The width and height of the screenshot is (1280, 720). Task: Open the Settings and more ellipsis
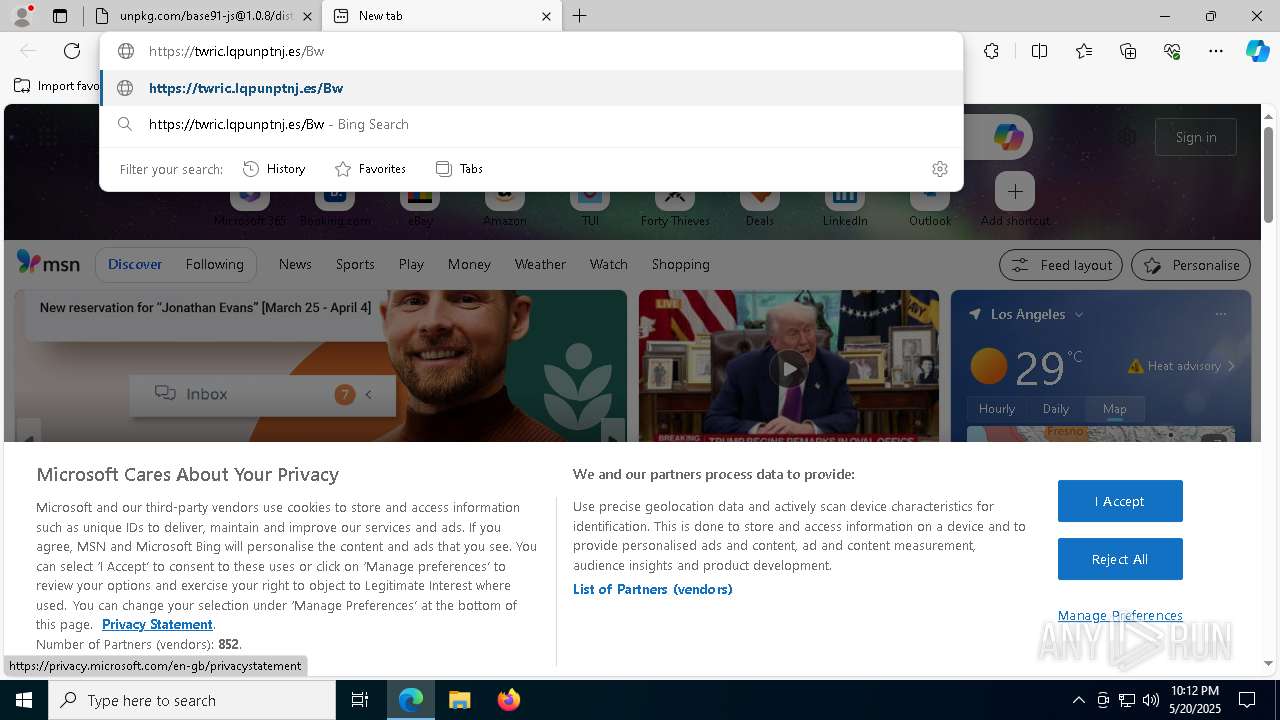pyautogui.click(x=1216, y=51)
